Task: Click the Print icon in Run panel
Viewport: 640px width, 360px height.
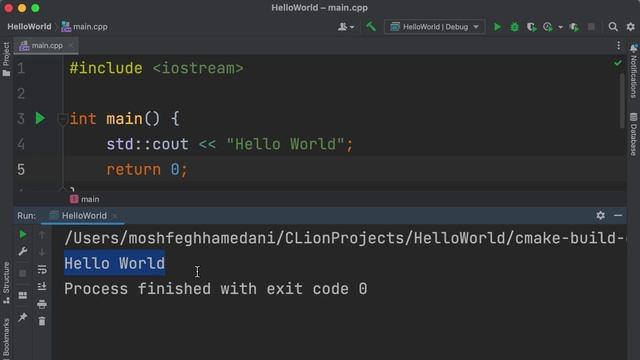Action: (42, 304)
